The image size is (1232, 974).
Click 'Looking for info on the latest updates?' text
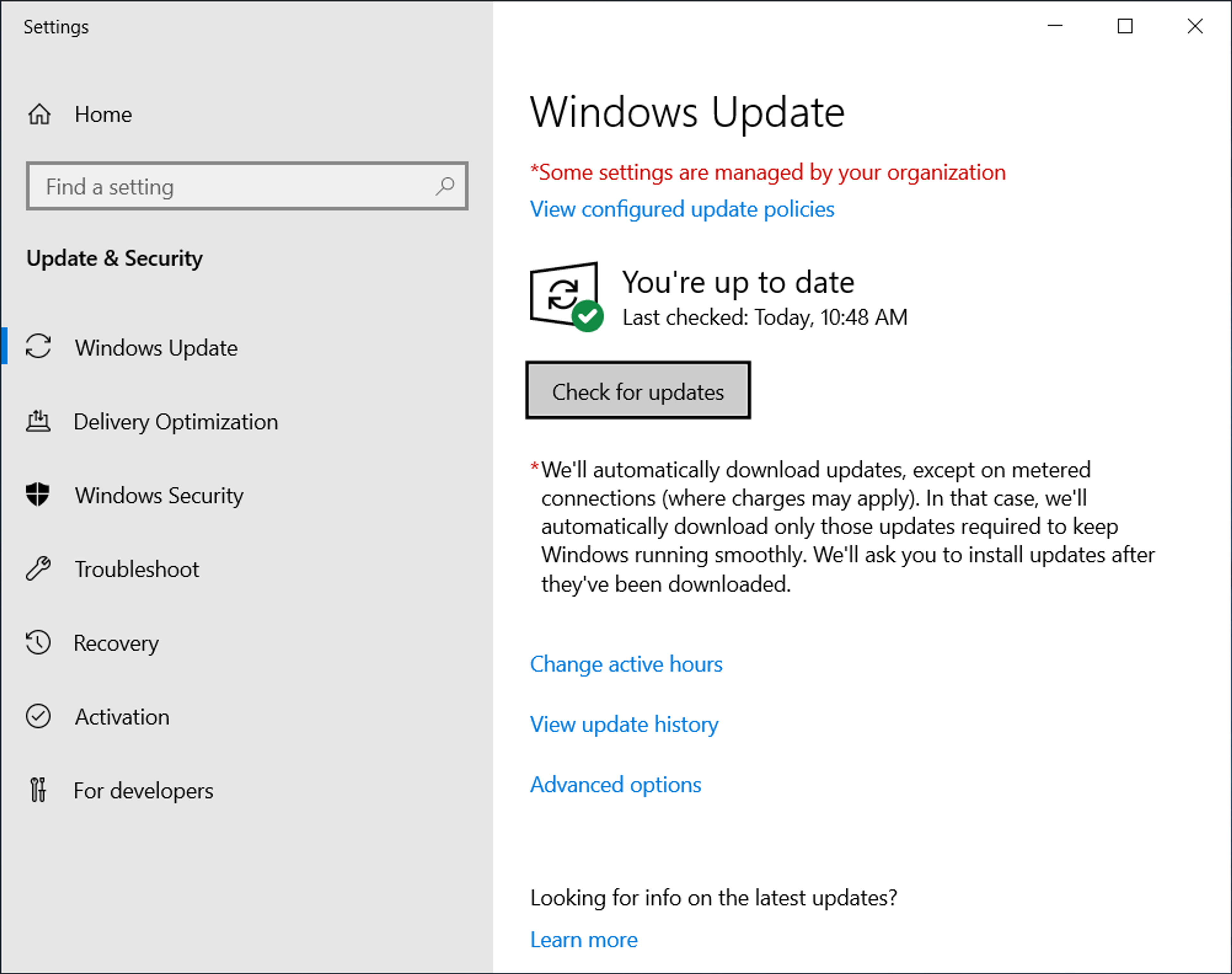(x=714, y=898)
